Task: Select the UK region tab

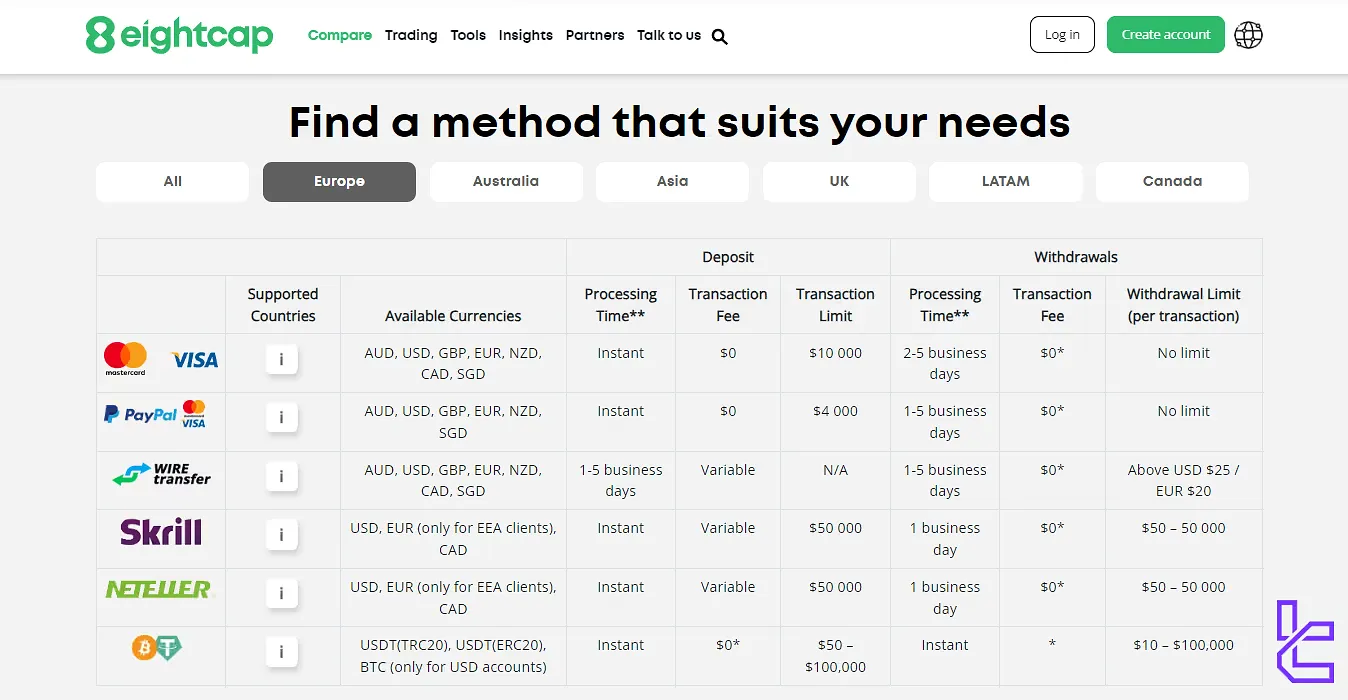Action: [839, 182]
